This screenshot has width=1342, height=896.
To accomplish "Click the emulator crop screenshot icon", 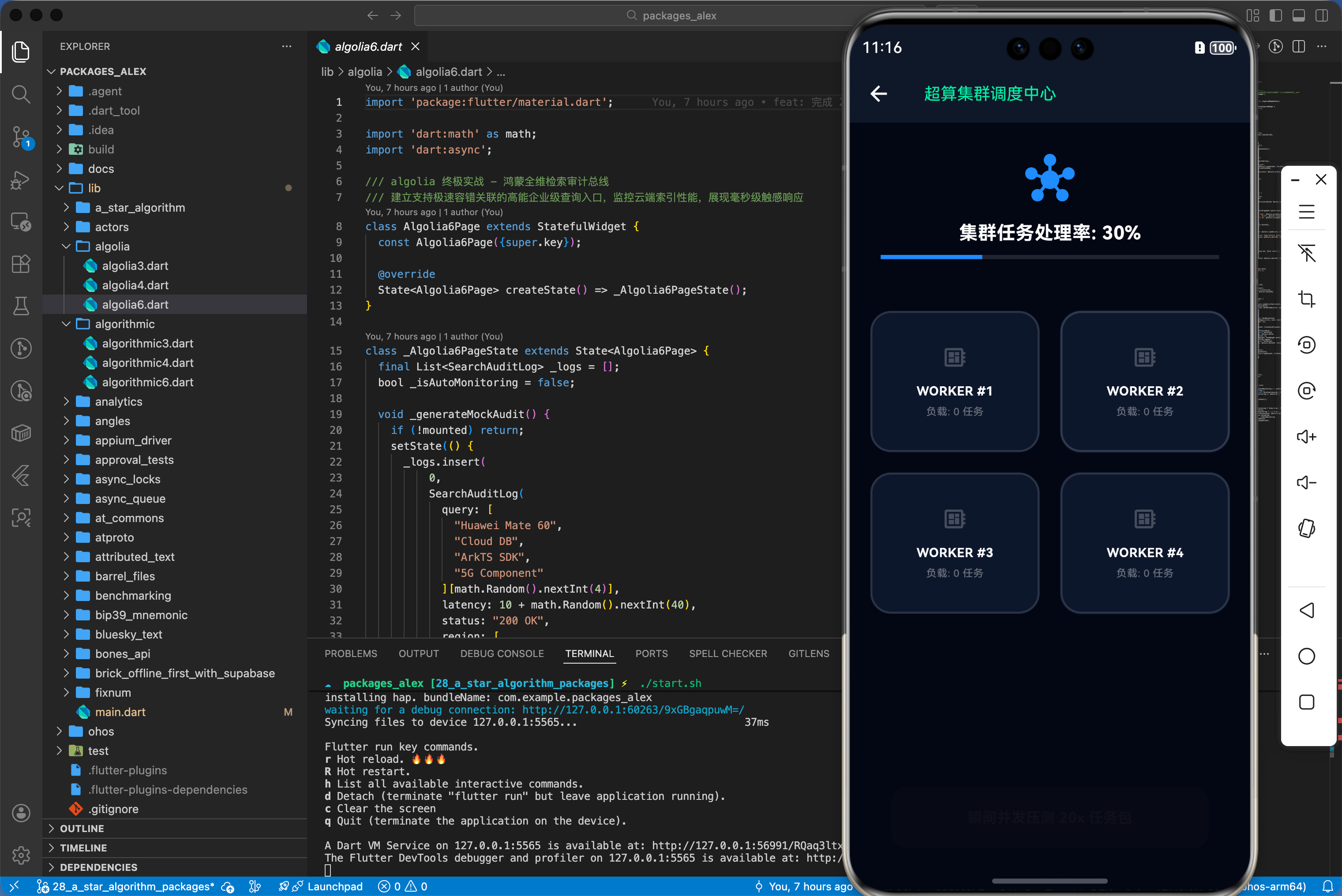I will coord(1307,299).
